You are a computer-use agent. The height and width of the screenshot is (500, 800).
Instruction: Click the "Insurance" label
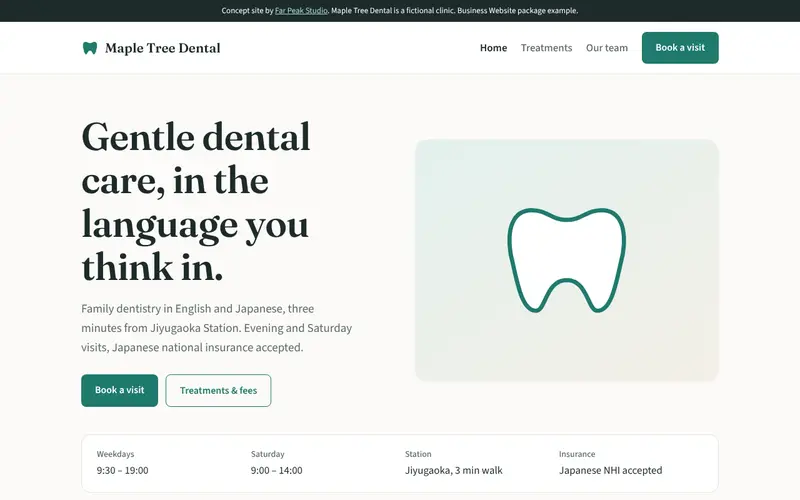pos(577,454)
